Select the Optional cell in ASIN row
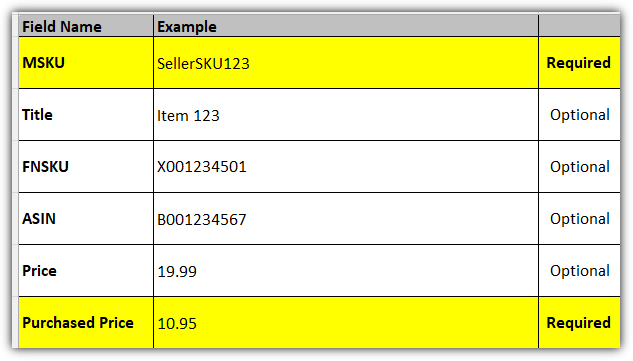Screen dimensions: 633x361 click(x=579, y=218)
